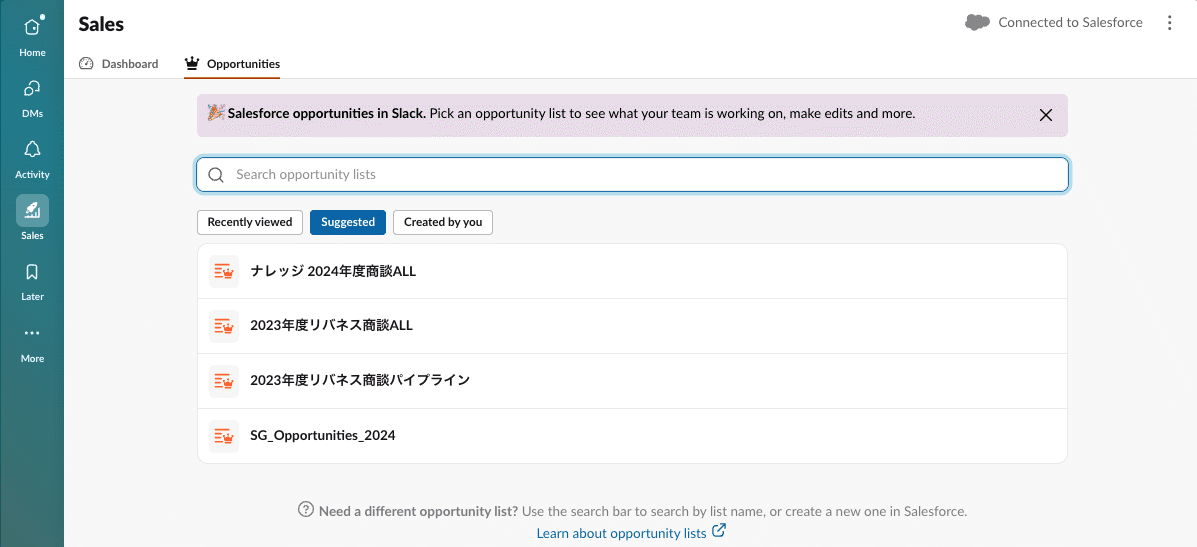Click list icon for ナレッジ 2024年度商談ALL
1197x547 pixels.
coord(224,271)
